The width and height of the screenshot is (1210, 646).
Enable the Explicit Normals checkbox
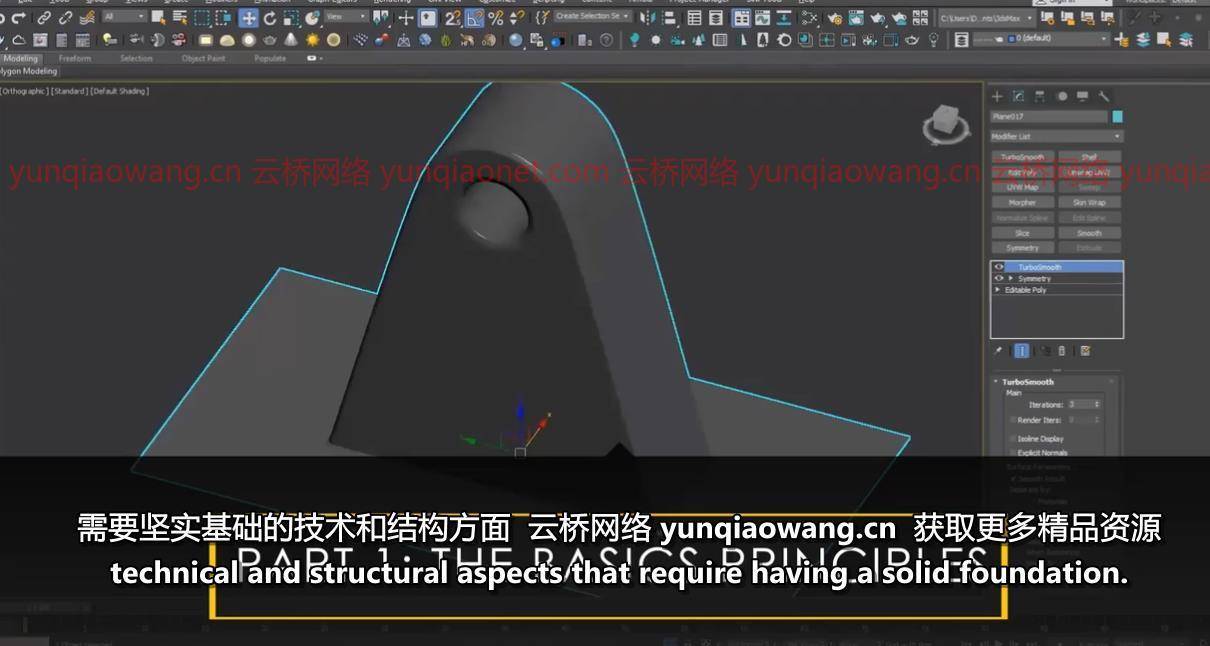[1012, 453]
